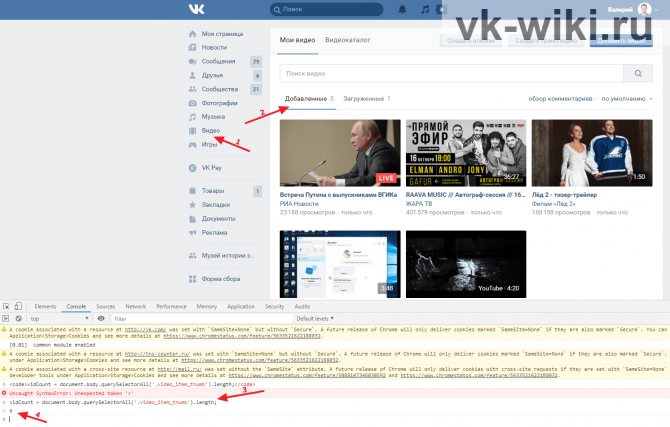This screenshot has width=670, height=427.
Task: Select the Добавленные tab
Action: tap(309, 99)
